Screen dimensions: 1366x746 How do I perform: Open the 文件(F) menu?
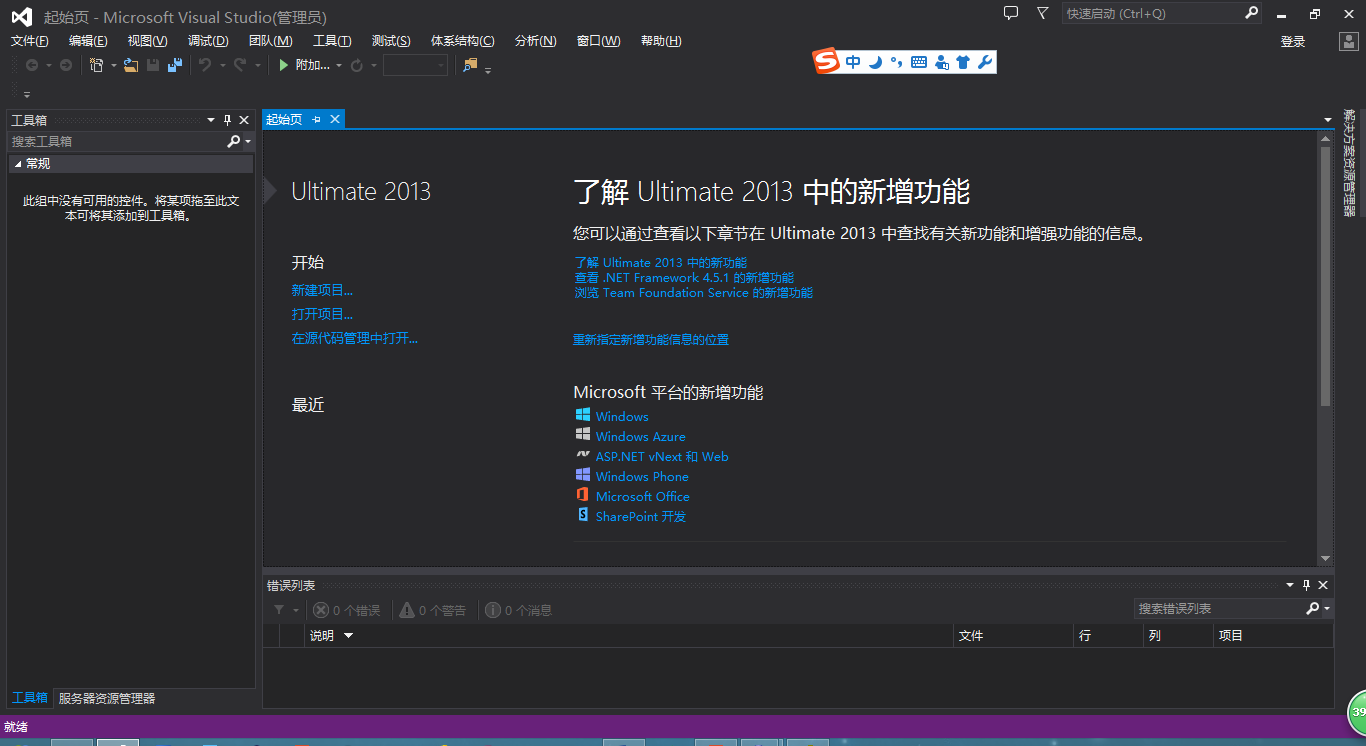tap(30, 41)
